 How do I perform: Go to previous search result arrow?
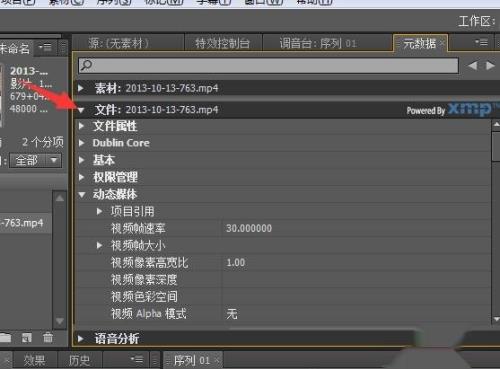(472, 66)
